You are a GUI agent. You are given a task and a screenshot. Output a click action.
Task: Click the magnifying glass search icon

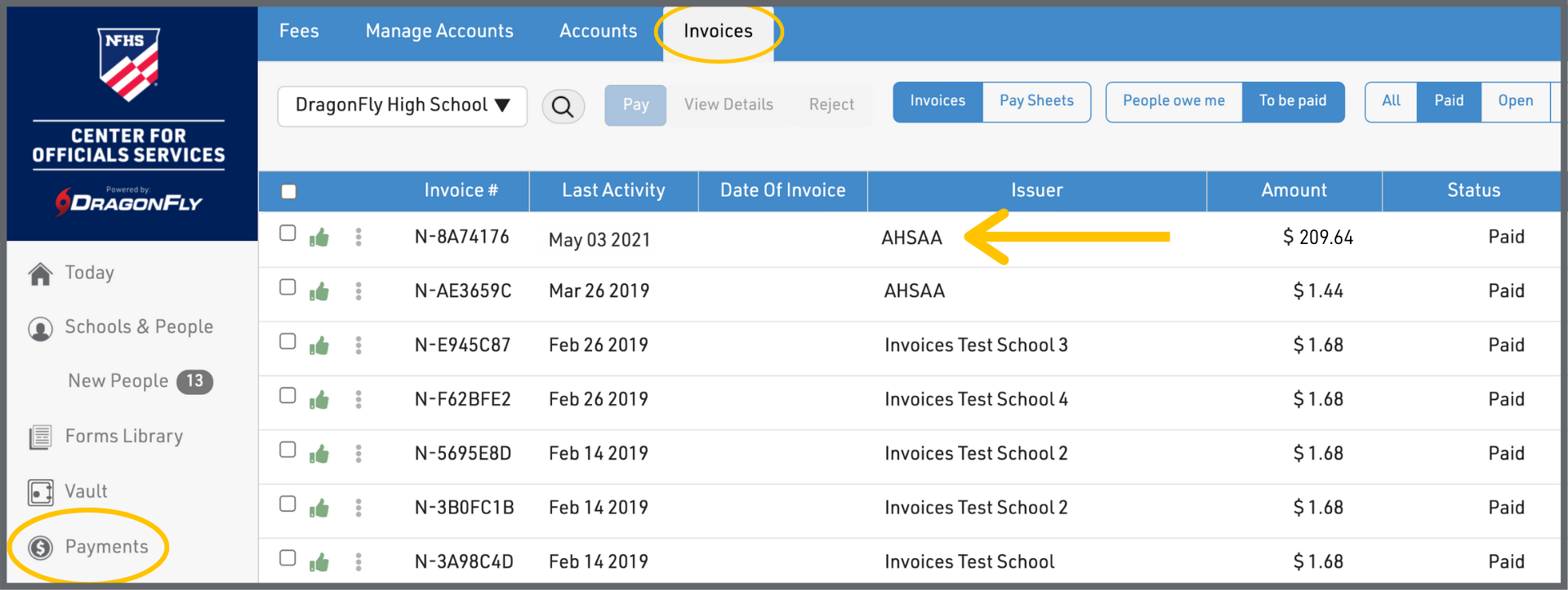coord(563,107)
